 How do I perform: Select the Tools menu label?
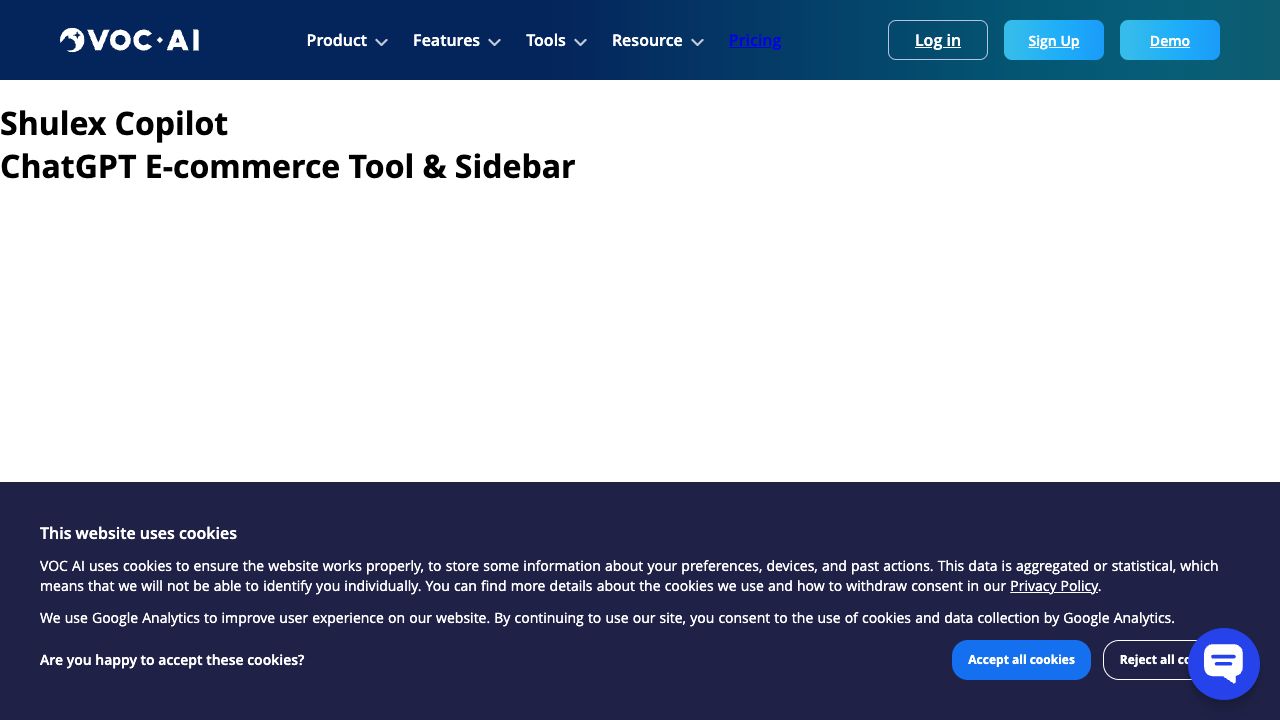point(545,40)
